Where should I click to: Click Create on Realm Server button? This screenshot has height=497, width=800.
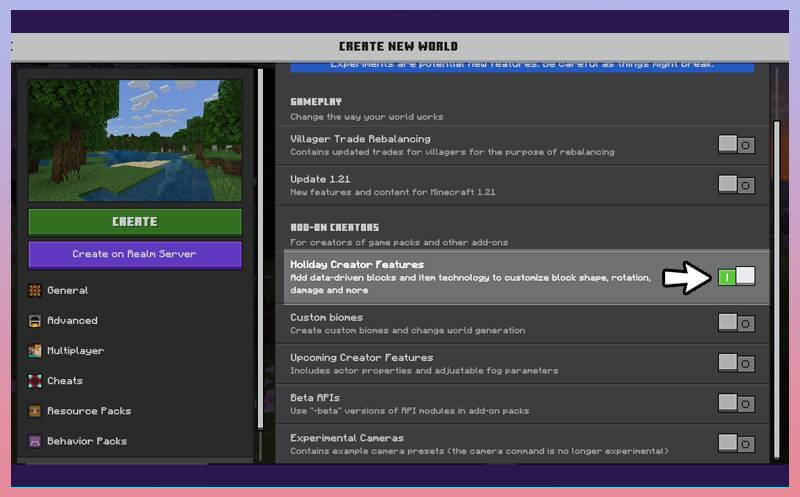pos(135,254)
